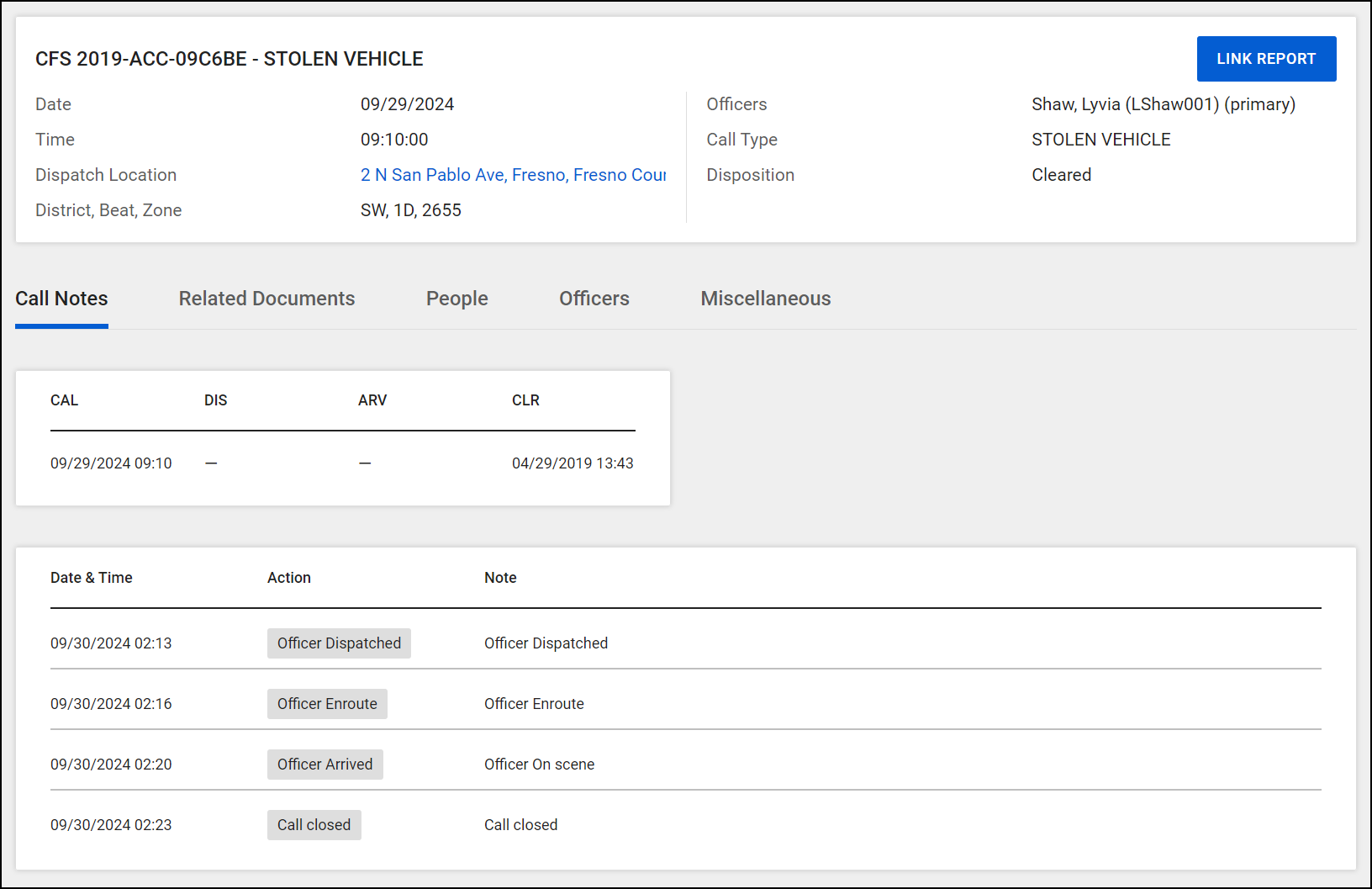Click the CFS 2019-ACC-09C6BE title
The width and height of the screenshot is (1372, 889).
229,59
